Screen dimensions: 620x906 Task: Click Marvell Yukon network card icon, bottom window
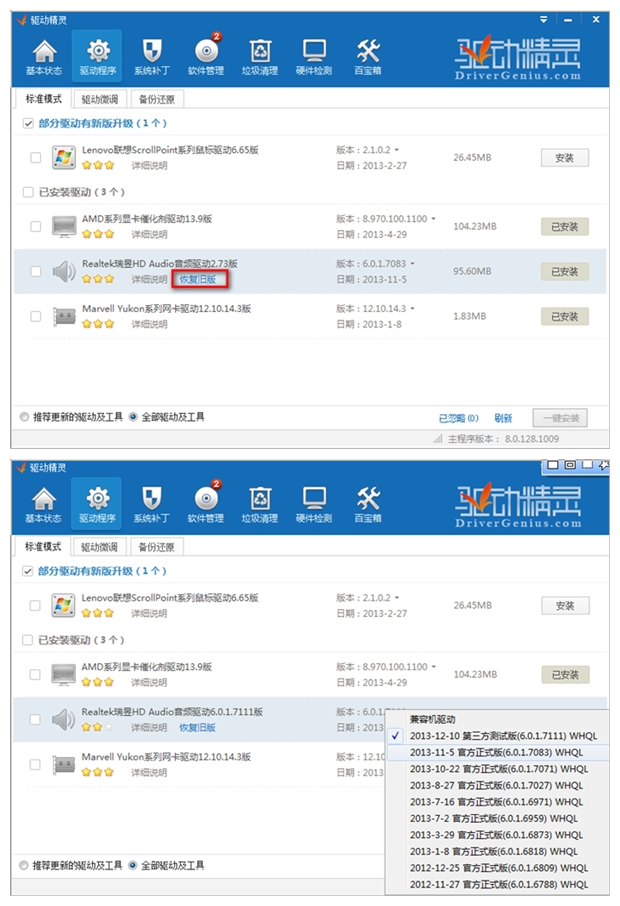[63, 764]
